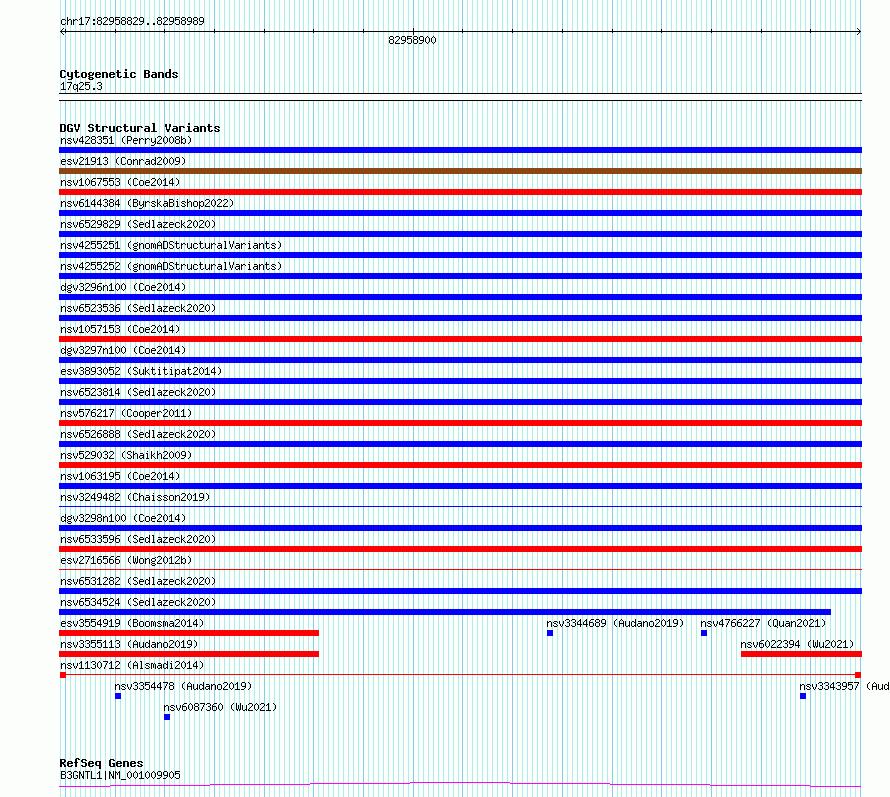The height and width of the screenshot is (797, 890).
Task: Open nsv6531282 (Sedlazeck2020) label
Action: [x=138, y=581]
